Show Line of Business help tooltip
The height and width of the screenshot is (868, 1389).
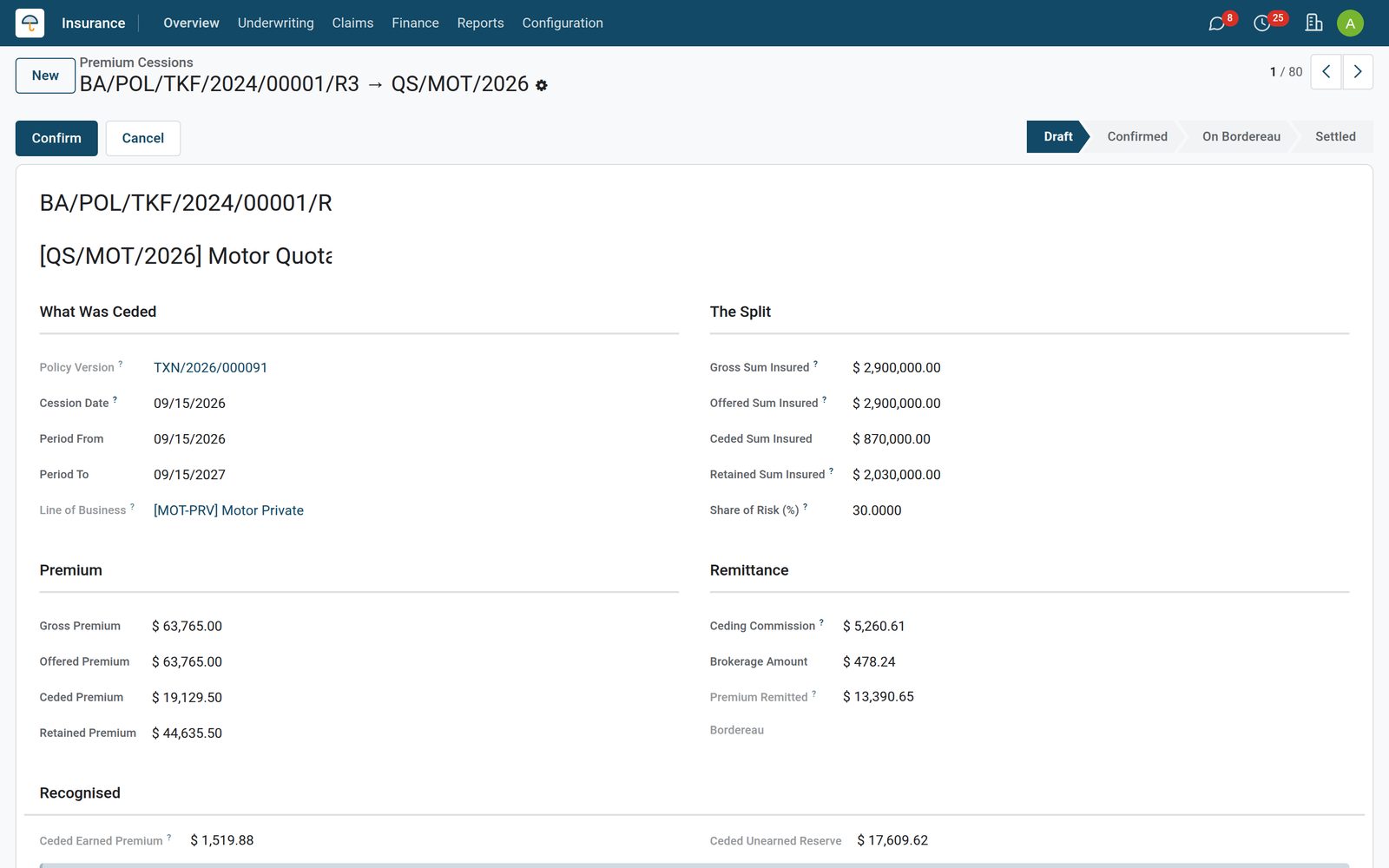pos(132,506)
